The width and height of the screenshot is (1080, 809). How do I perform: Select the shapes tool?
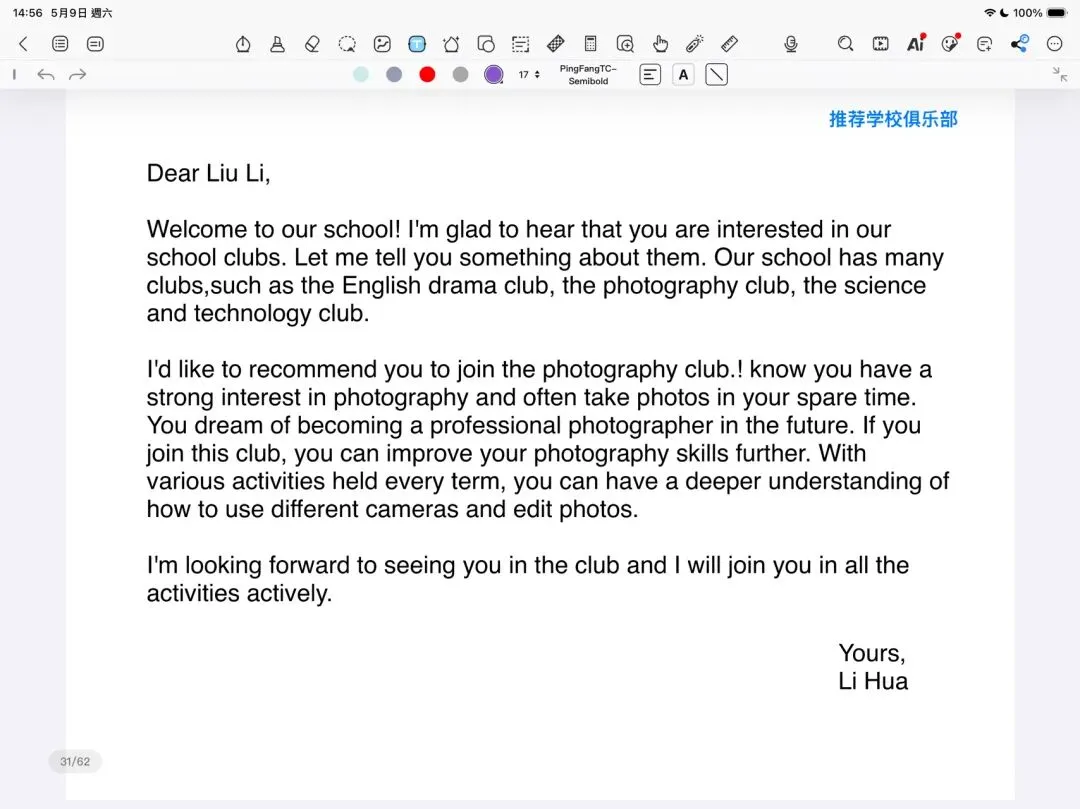click(486, 44)
